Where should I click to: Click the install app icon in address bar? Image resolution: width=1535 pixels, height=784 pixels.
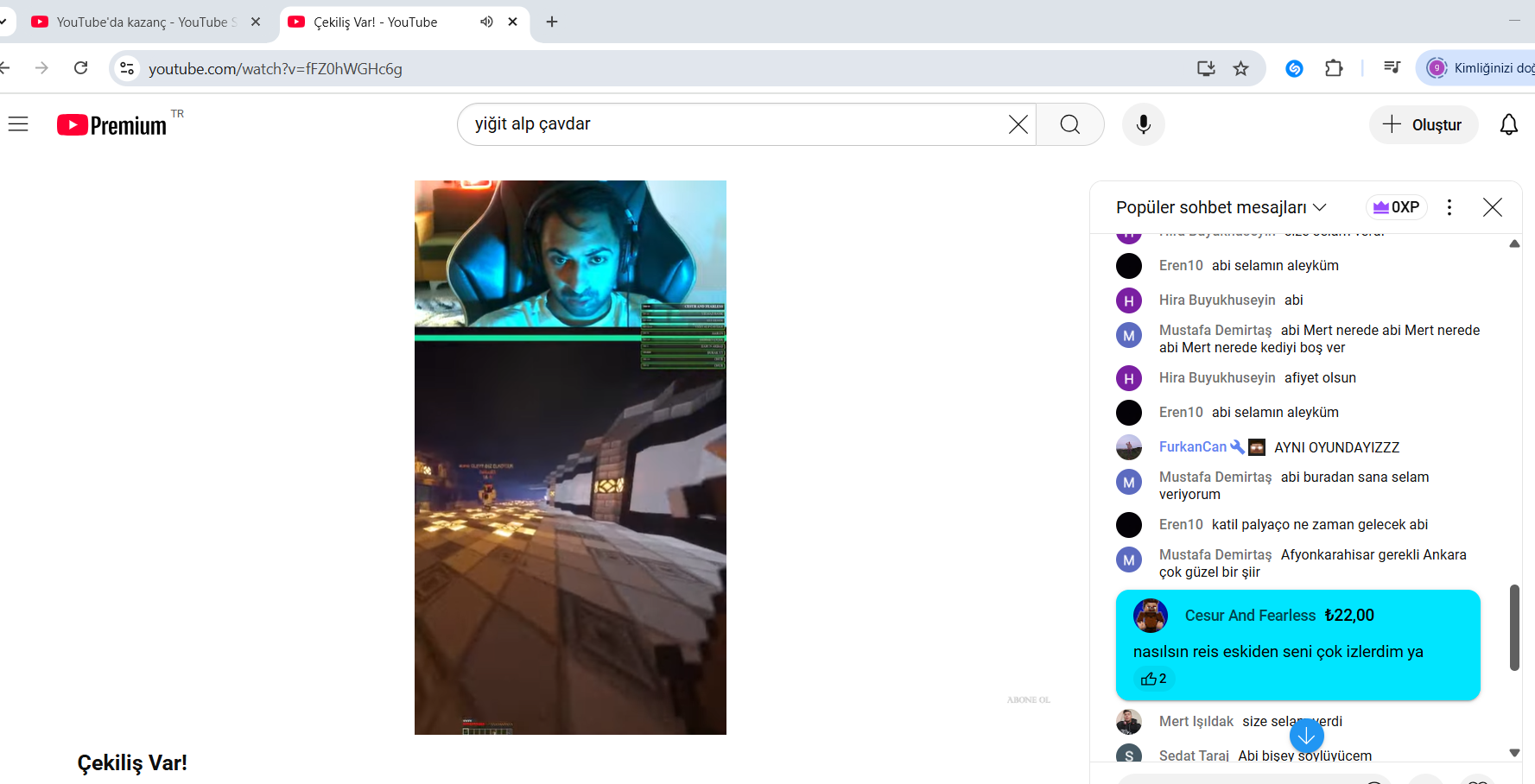coord(1206,68)
